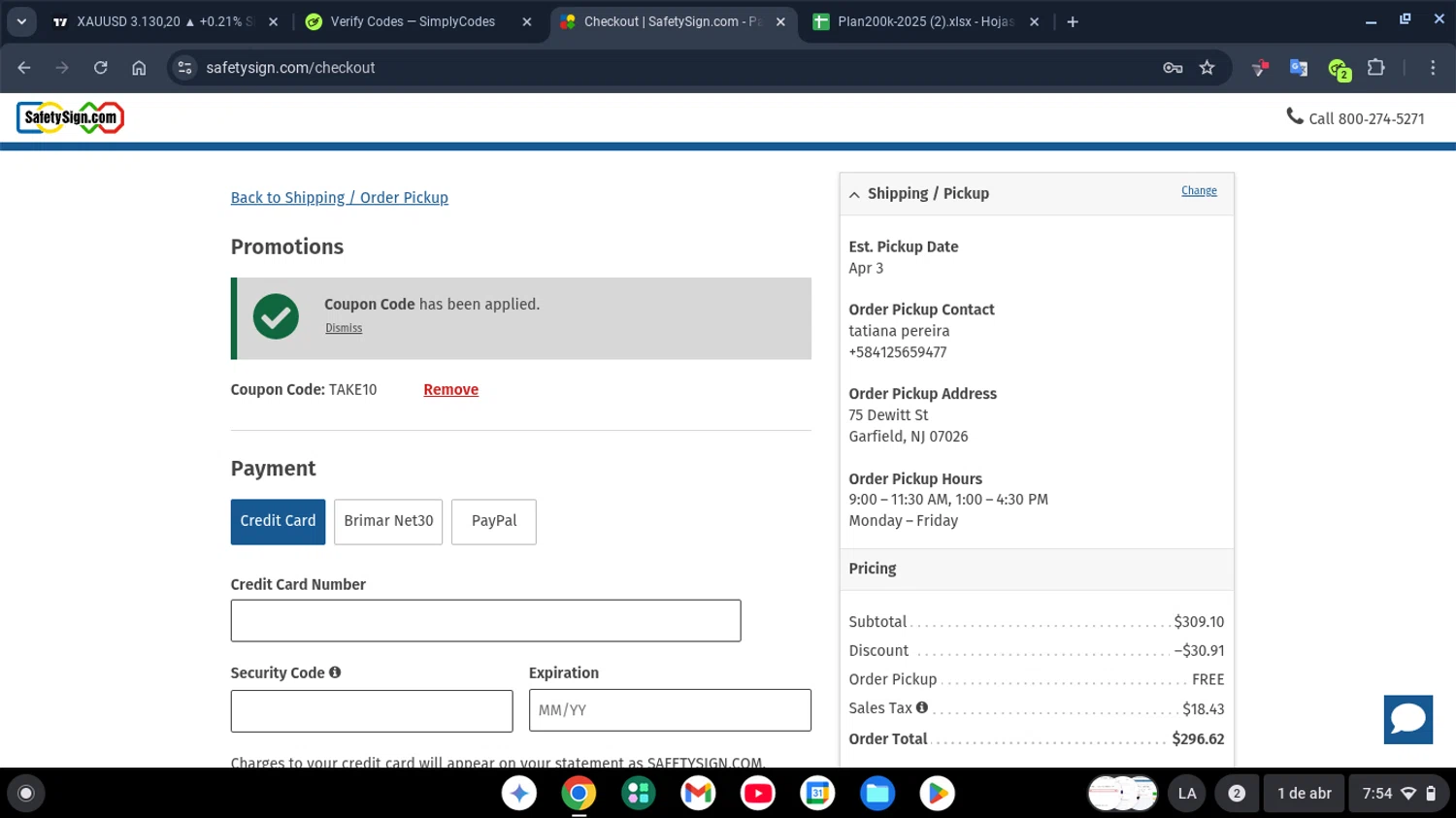Open the live chat bubble icon

pos(1407,719)
